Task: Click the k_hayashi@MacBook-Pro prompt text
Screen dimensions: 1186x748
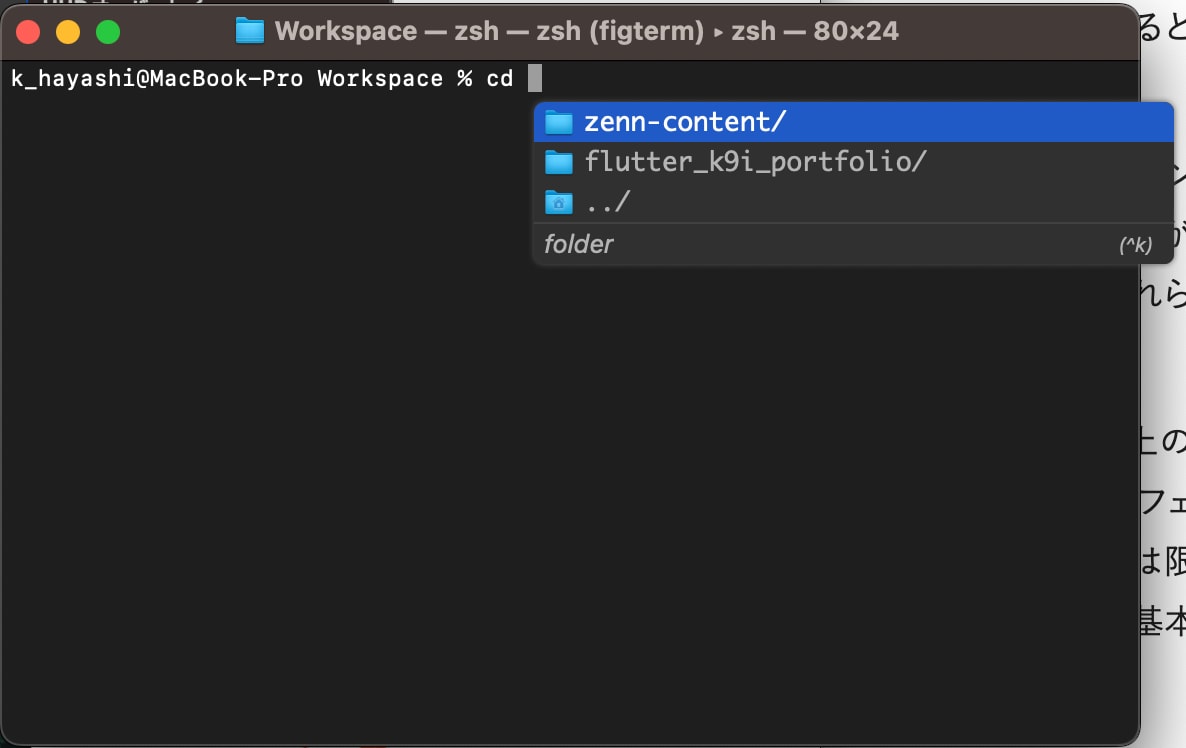Action: coord(157,78)
